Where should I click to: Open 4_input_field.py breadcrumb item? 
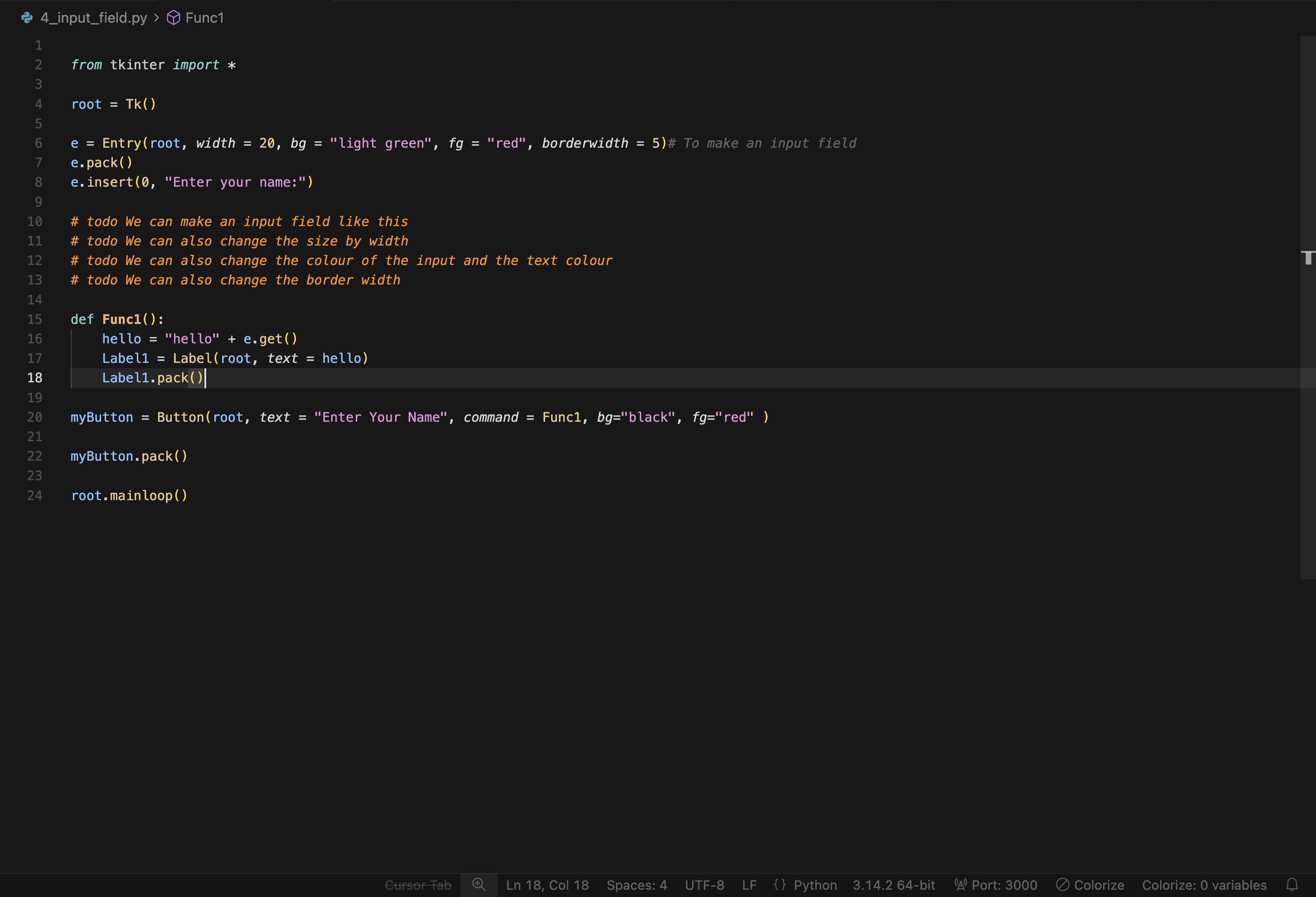93,18
